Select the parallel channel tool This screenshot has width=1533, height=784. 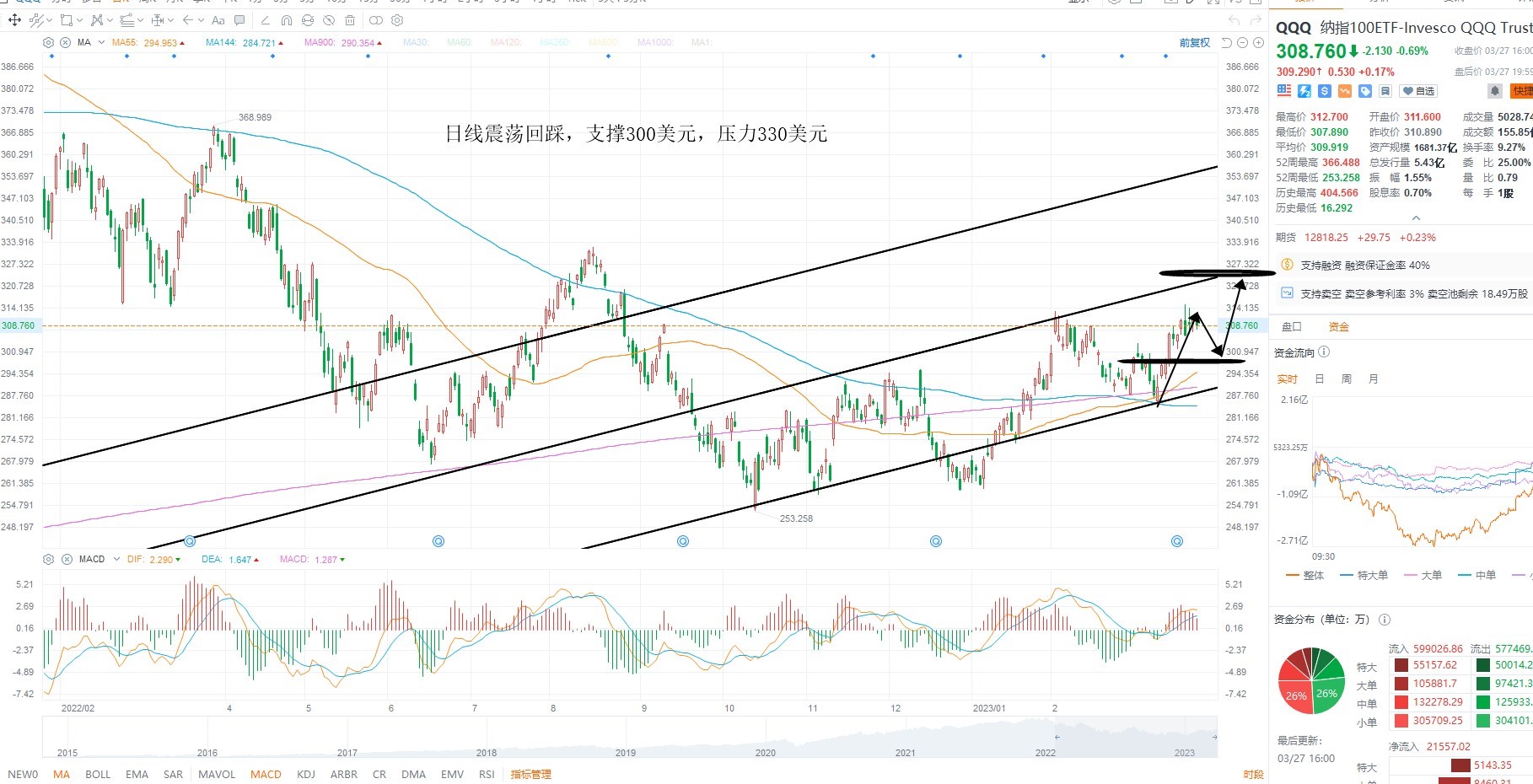127,20
